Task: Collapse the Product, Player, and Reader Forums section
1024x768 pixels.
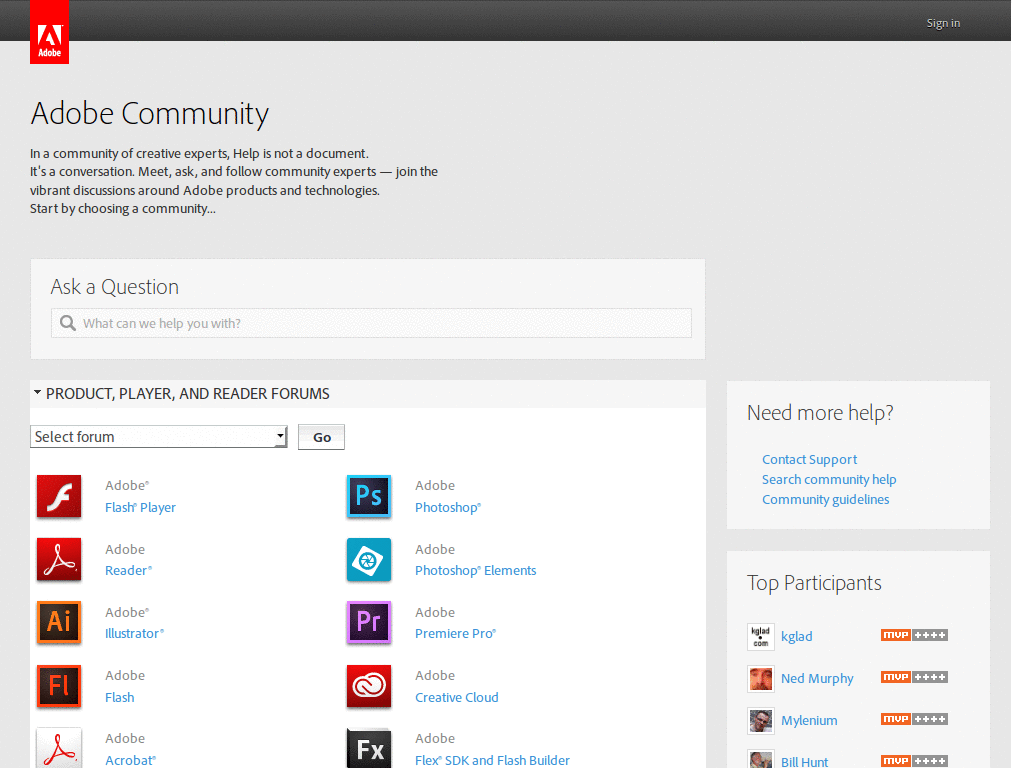Action: [x=38, y=393]
